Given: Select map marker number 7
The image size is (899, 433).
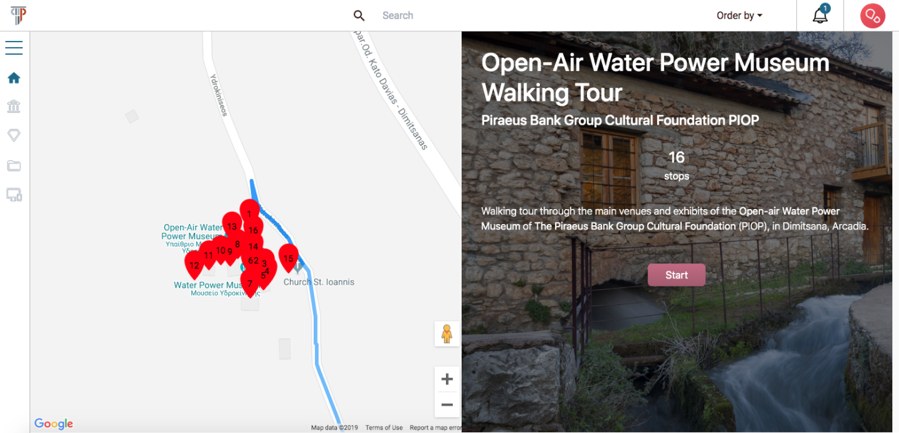Looking at the screenshot, I should (x=250, y=282).
